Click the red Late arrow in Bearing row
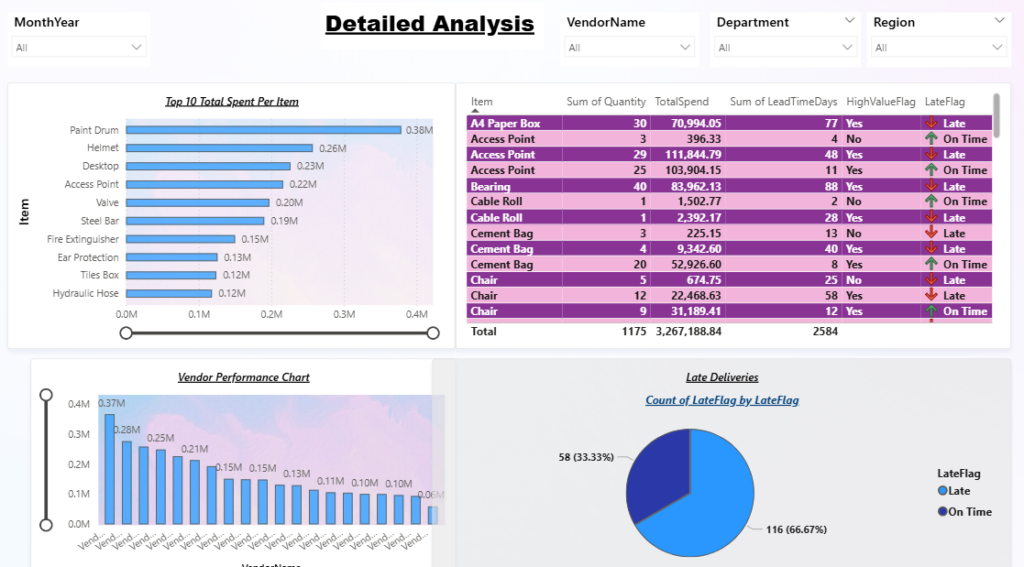1024x567 pixels. pyautogui.click(x=931, y=186)
